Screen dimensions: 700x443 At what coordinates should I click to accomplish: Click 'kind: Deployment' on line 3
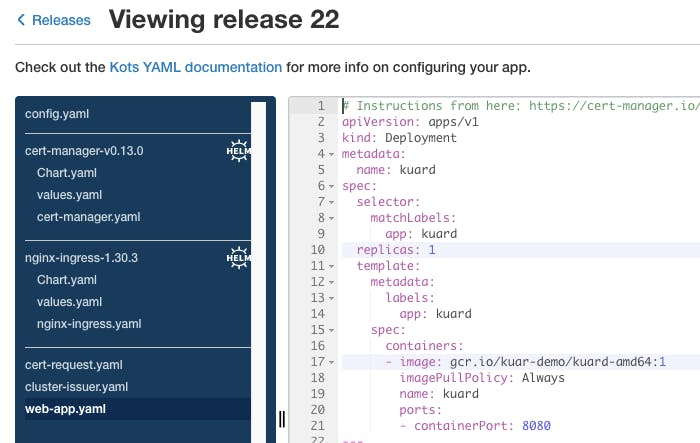click(x=399, y=138)
